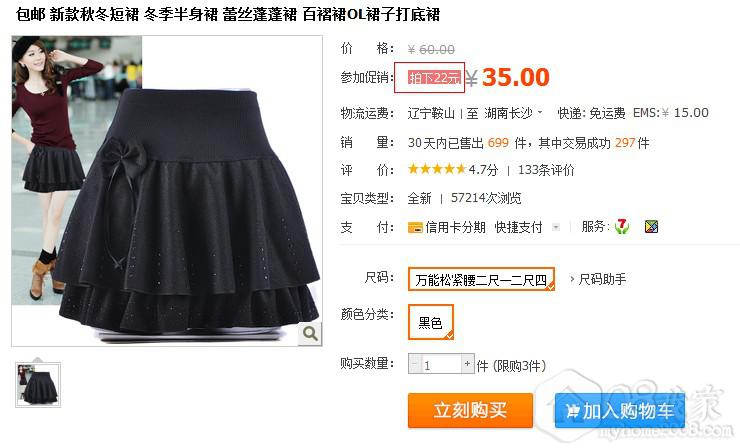Open the 133条评价 reviews link
740x448 pixels.
tap(546, 170)
